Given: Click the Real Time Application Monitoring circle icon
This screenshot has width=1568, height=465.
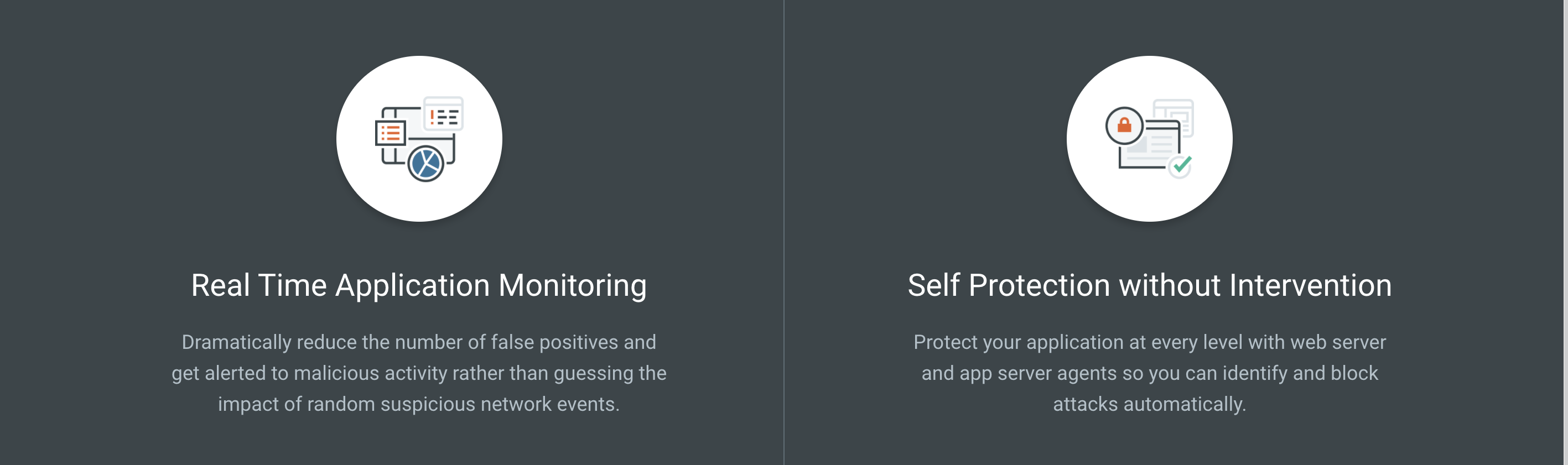Looking at the screenshot, I should pos(419,139).
